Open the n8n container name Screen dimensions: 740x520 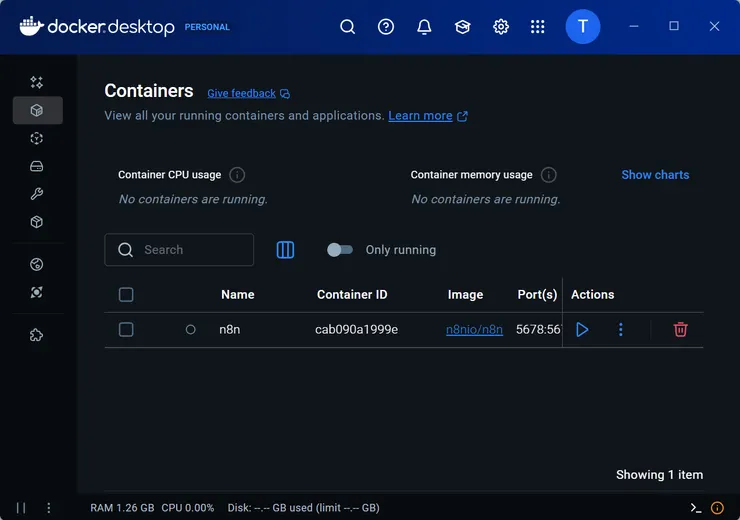(230, 329)
